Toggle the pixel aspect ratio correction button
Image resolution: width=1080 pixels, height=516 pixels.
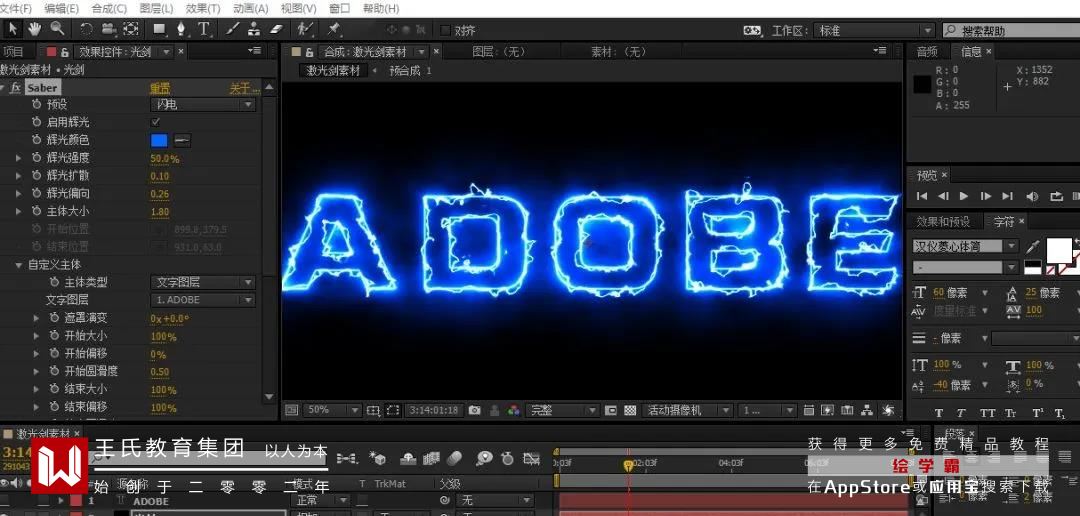[x=809, y=410]
